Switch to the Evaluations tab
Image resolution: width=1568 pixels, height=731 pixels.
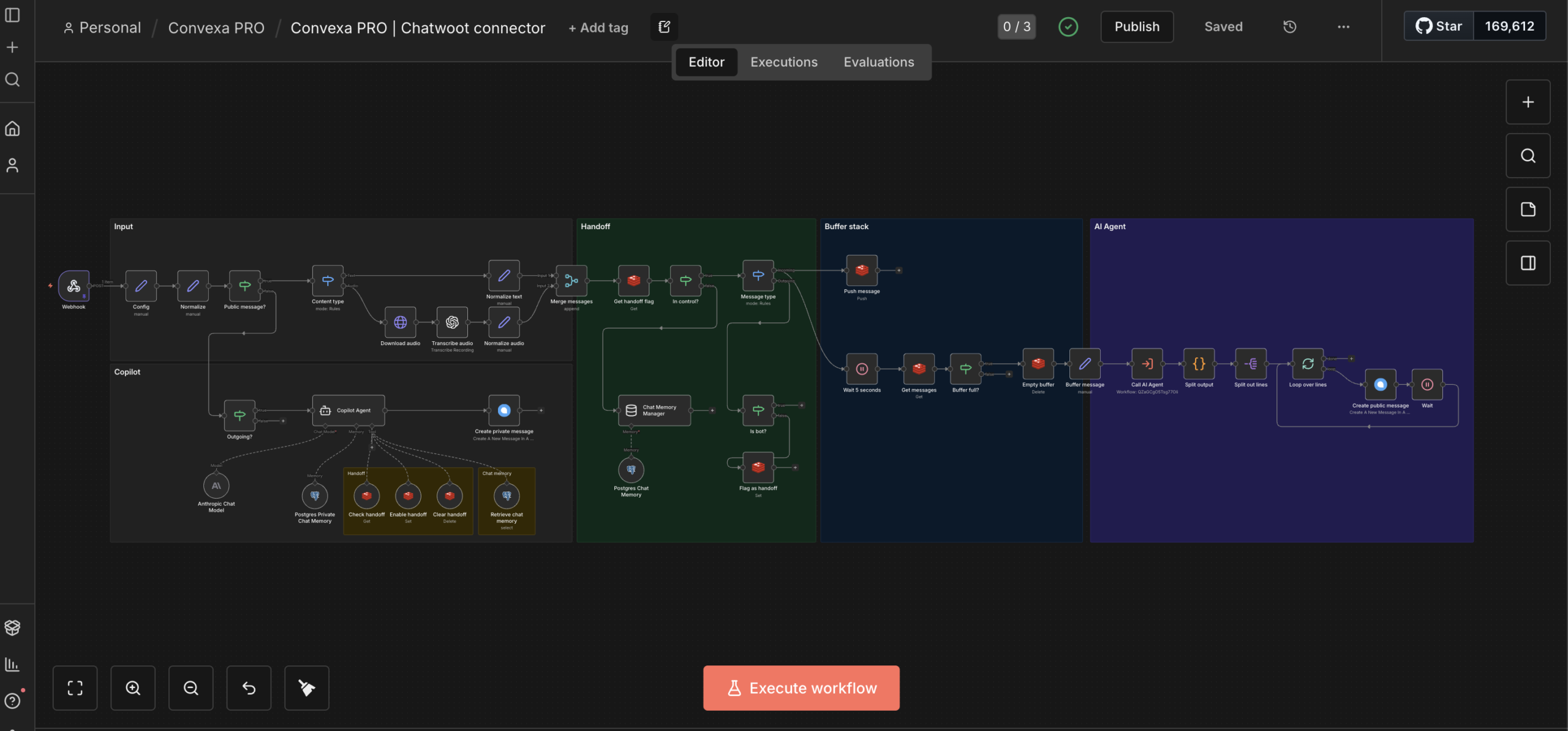point(878,62)
